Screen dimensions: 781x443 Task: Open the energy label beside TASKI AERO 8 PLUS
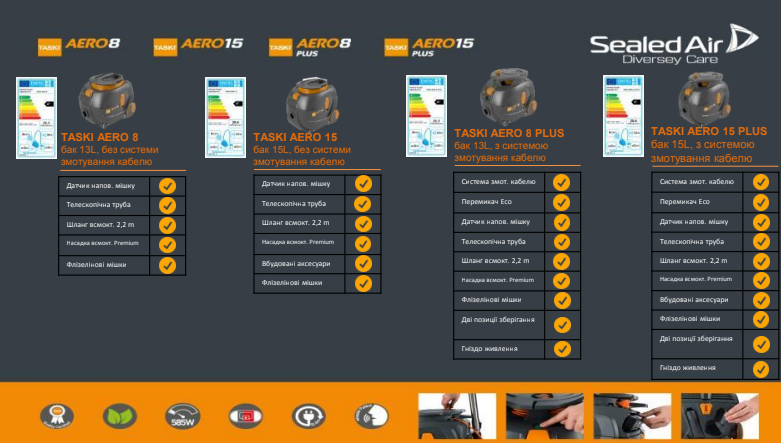point(426,116)
